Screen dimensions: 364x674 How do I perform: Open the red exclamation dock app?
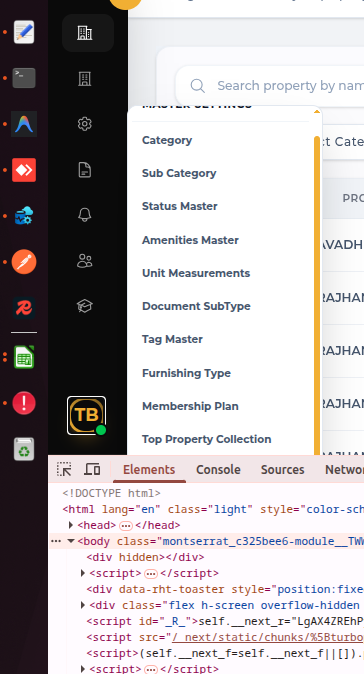[x=24, y=403]
